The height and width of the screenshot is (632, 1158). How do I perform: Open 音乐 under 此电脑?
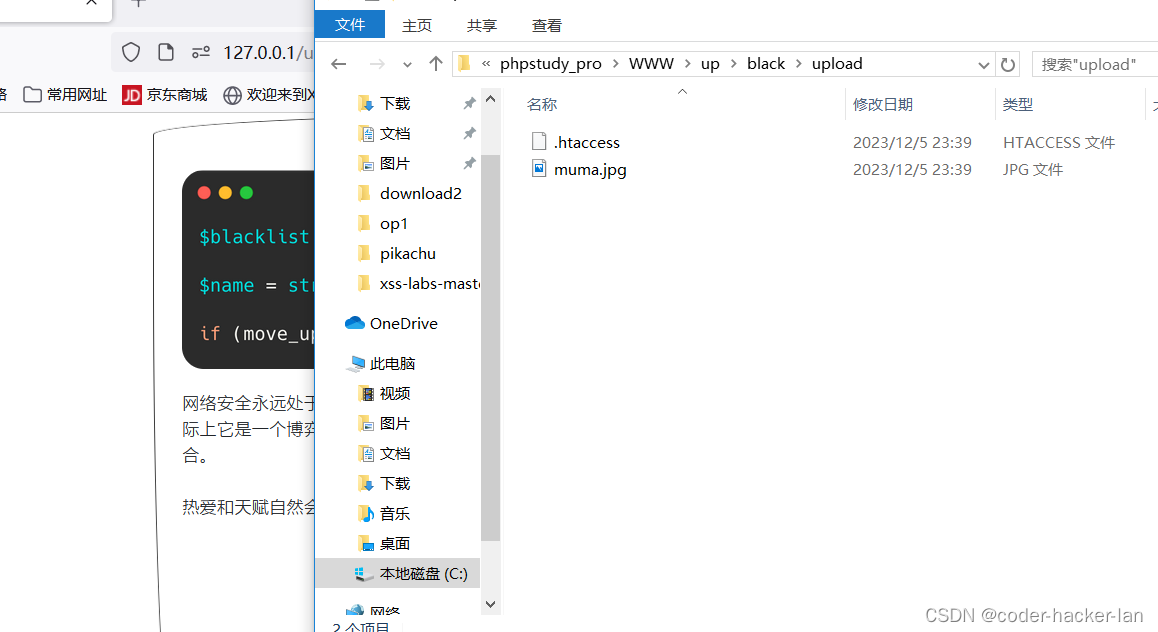pyautogui.click(x=394, y=514)
